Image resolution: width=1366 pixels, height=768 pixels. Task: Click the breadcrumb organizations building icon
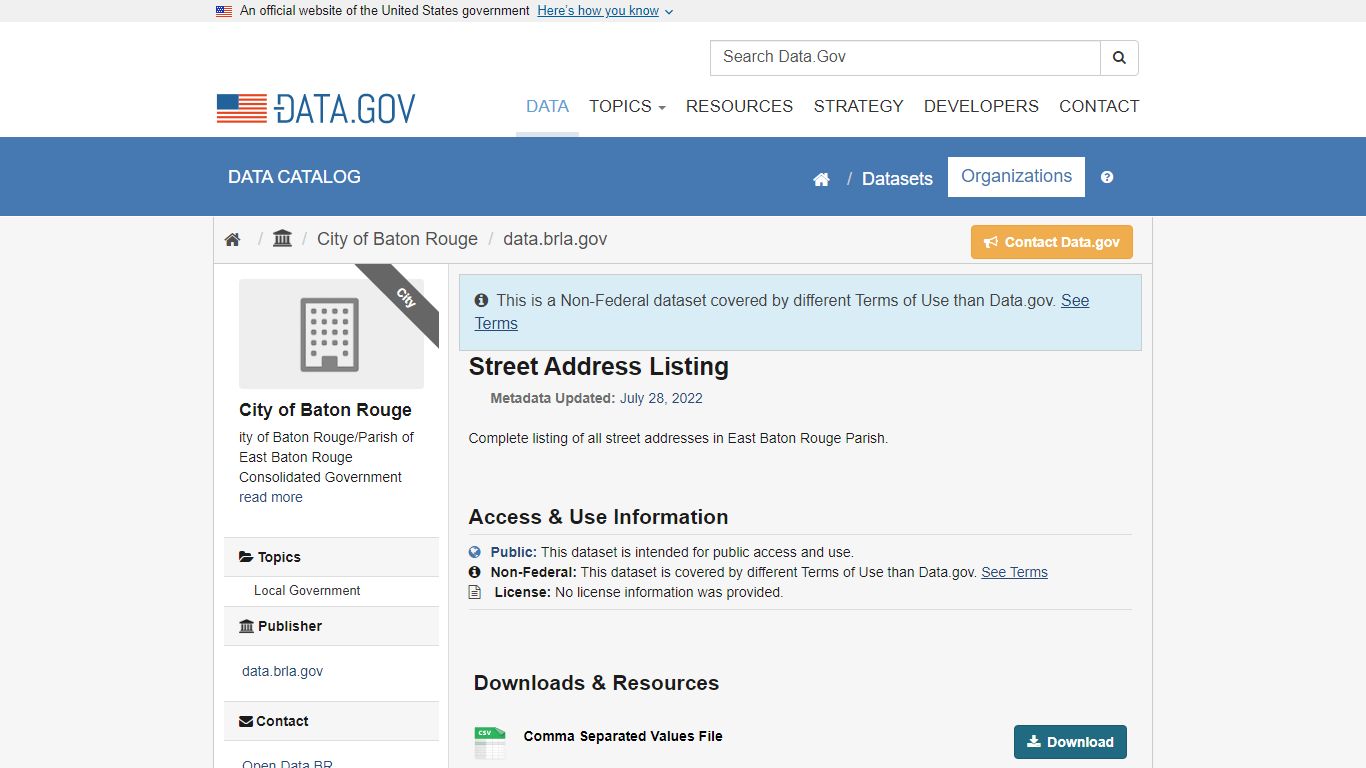pos(282,239)
